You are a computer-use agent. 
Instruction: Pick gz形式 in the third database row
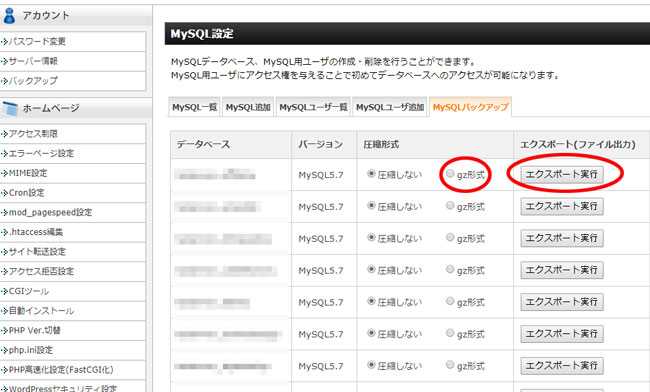450,237
